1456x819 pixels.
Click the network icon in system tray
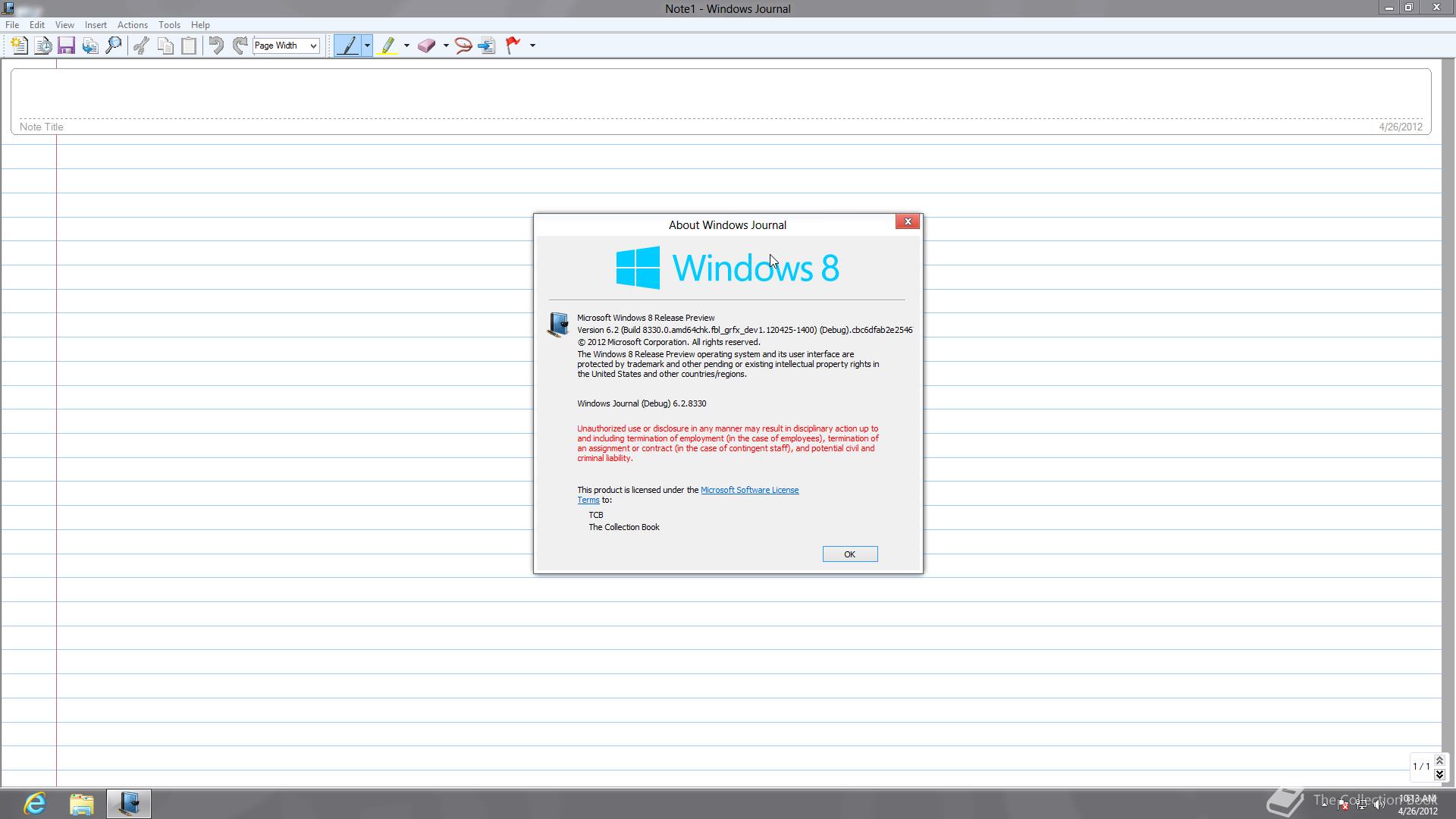coord(1361,805)
